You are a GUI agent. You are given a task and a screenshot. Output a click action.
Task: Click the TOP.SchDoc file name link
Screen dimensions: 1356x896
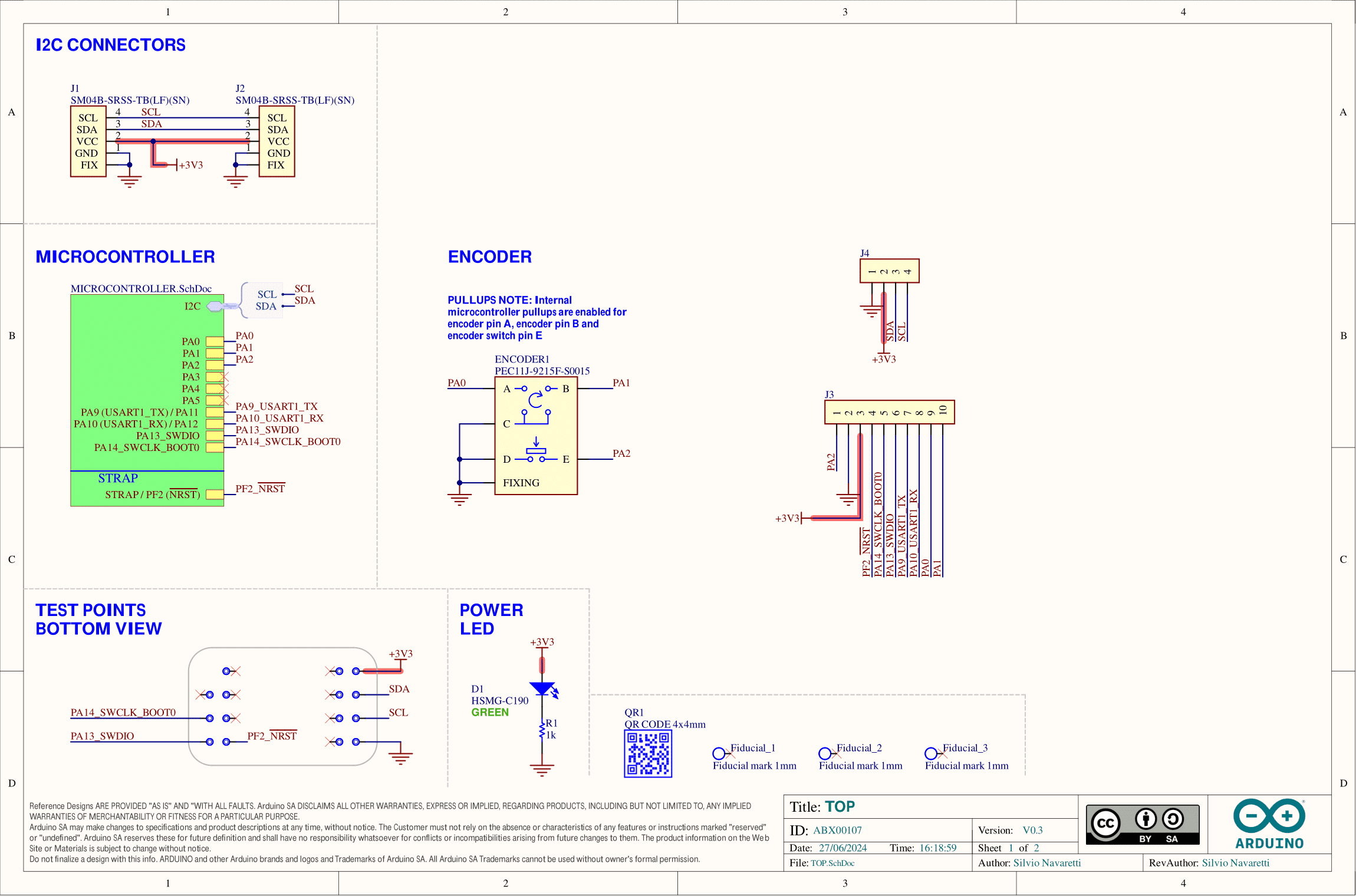click(832, 862)
